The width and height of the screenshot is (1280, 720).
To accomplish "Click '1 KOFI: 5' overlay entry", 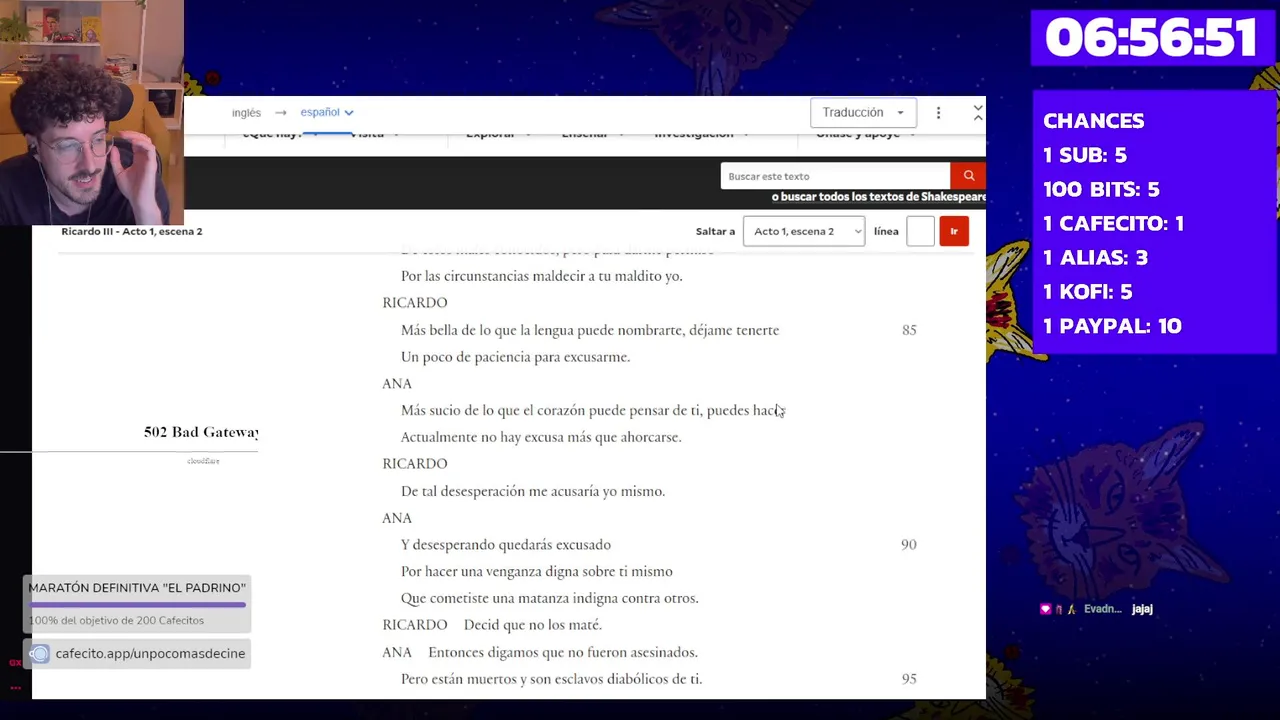I will click(1087, 292).
